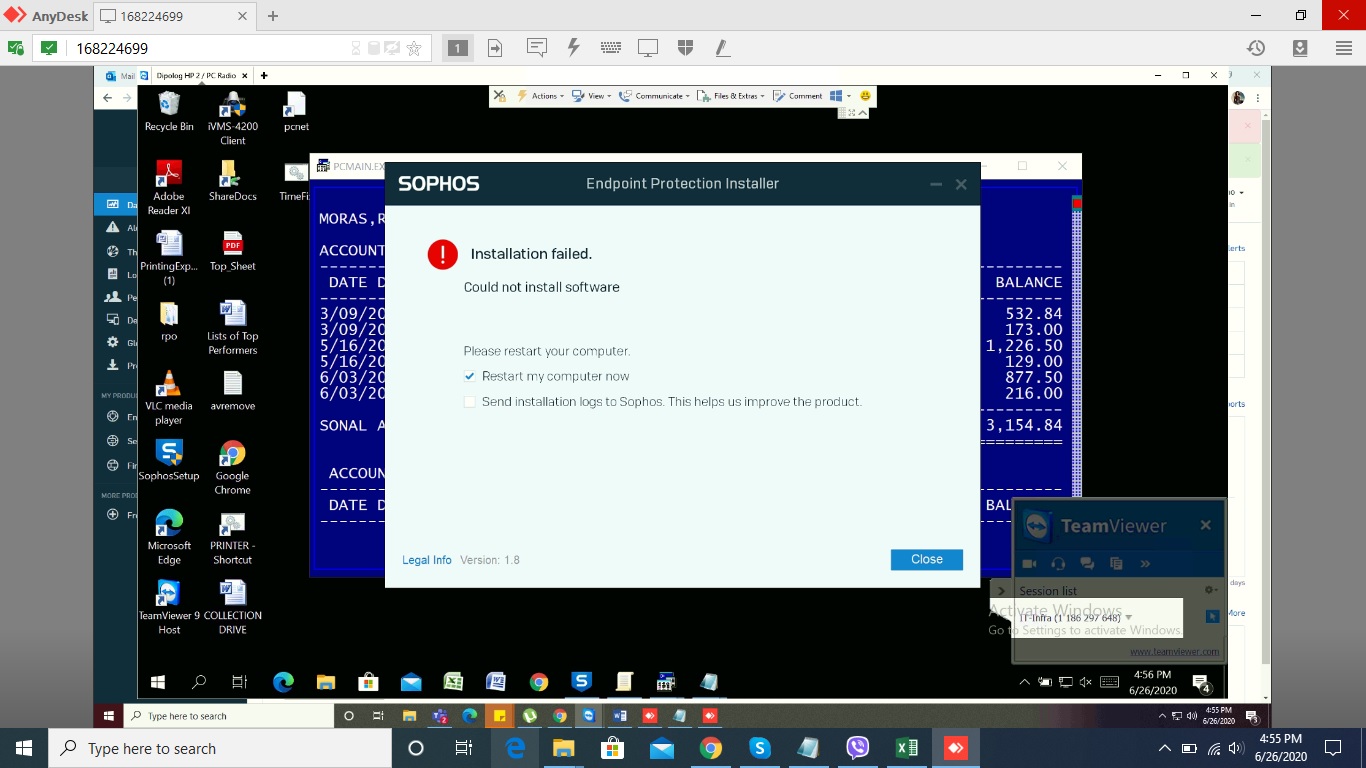The image size is (1366, 768).
Task: Show hidden icons in local system tray
Action: 1164,748
